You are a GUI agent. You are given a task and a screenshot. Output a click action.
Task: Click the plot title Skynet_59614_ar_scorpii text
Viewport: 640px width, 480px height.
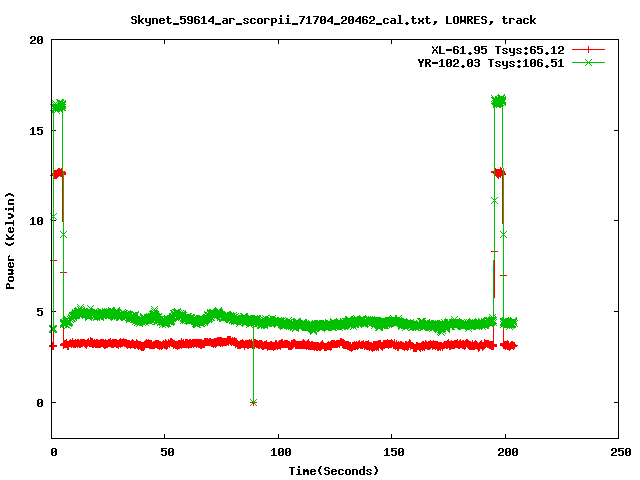tap(333, 20)
